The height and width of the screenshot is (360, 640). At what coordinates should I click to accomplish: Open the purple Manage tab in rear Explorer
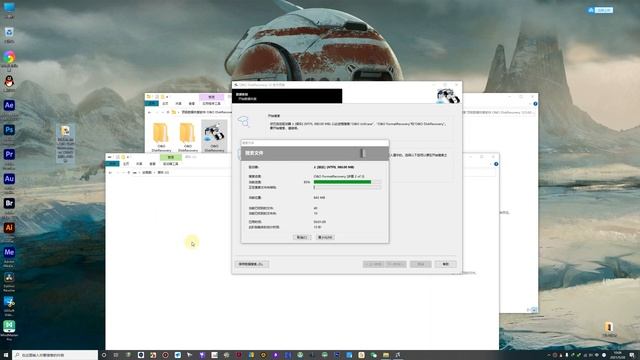[211, 97]
